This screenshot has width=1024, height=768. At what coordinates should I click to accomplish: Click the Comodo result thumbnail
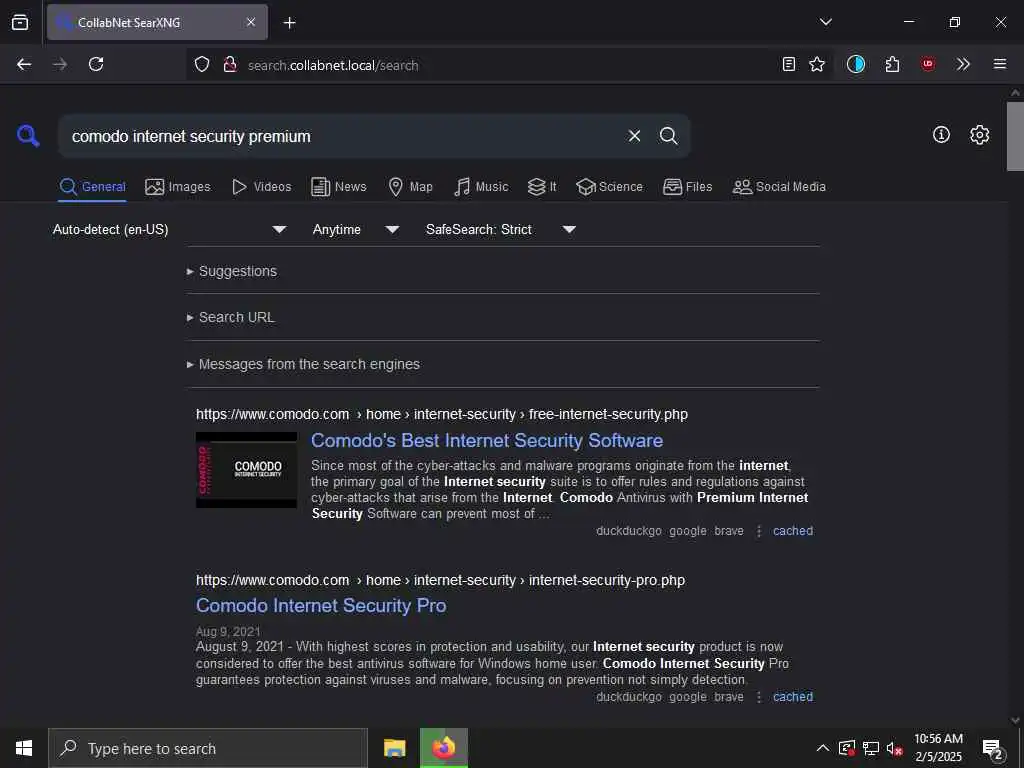point(246,470)
